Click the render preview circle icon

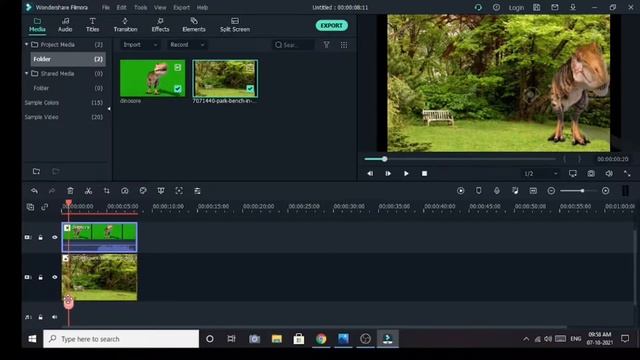pos(460,191)
